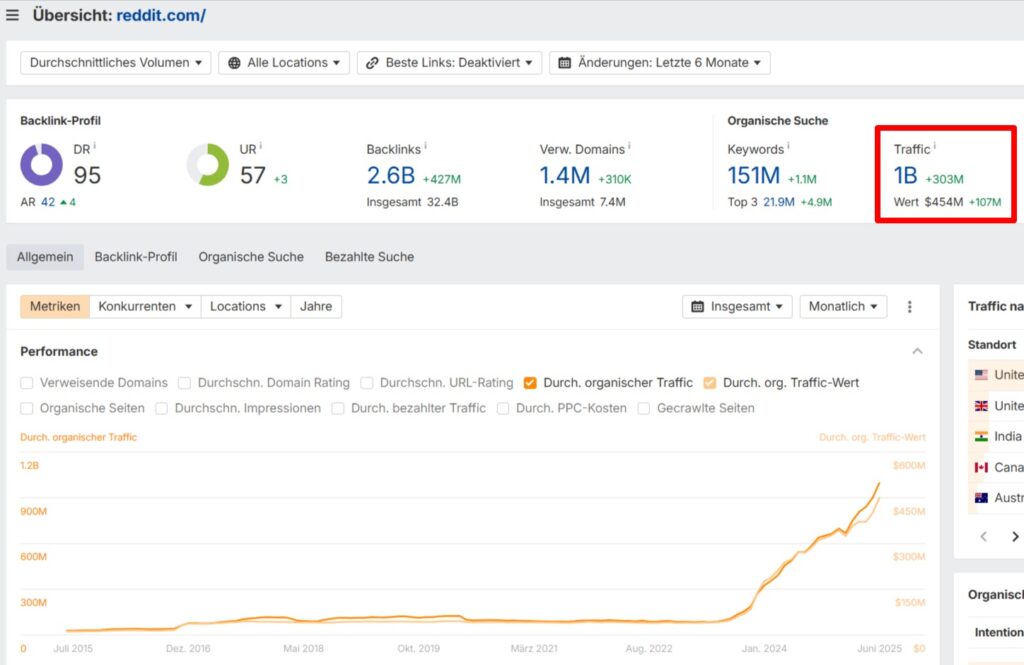
Task: Enable Durch. bezahlter Traffic checkbox
Action: (x=338, y=408)
